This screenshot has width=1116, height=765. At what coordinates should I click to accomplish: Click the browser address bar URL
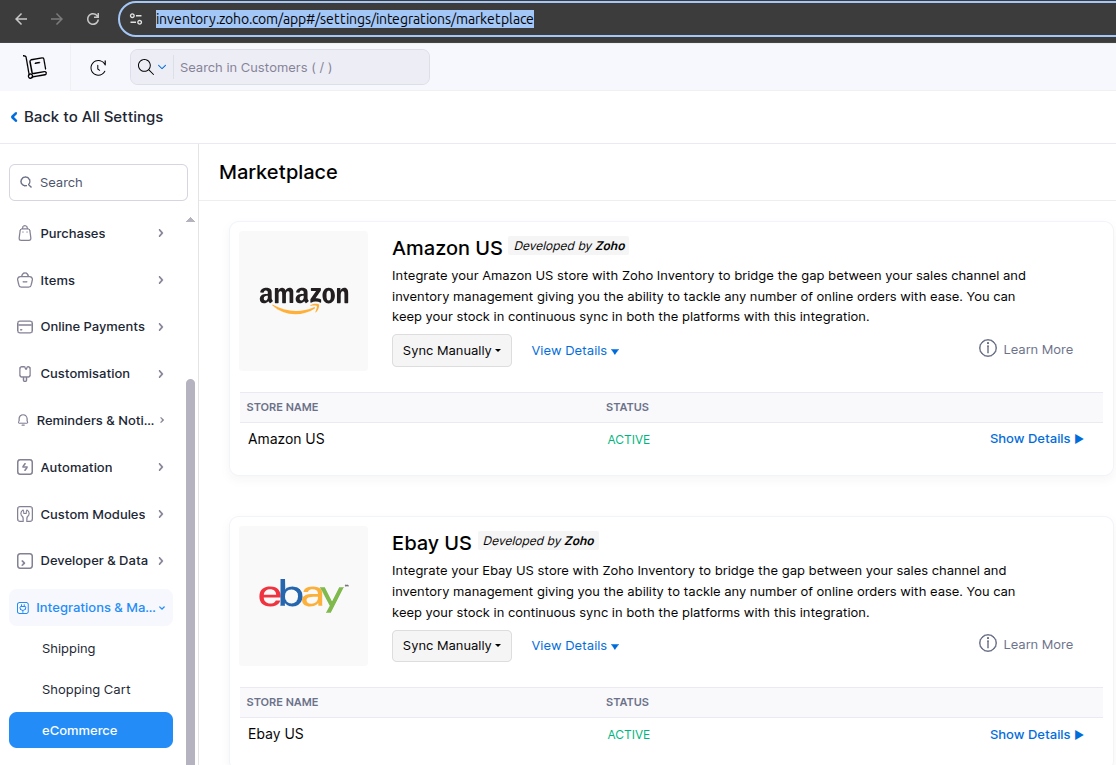[345, 19]
